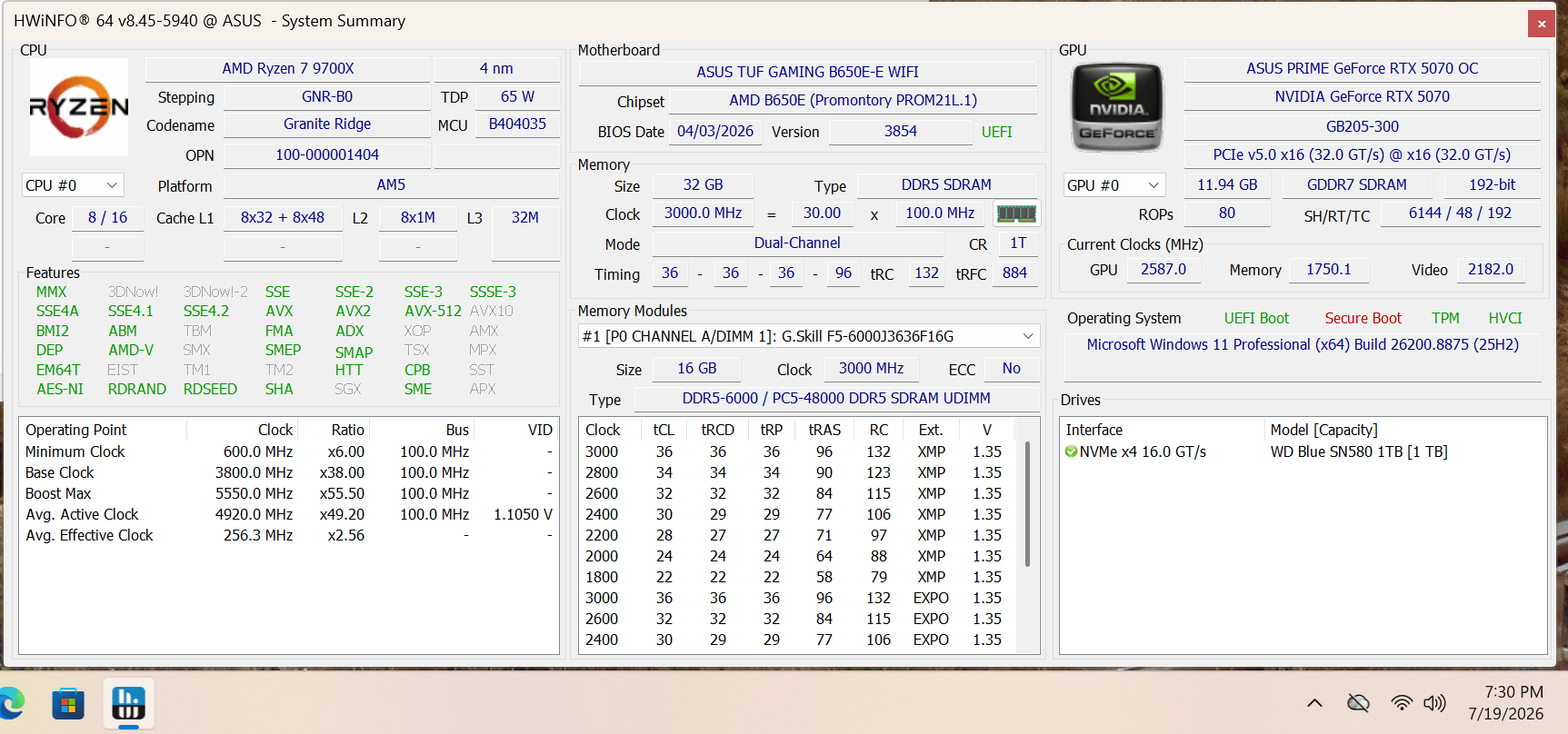Screen dimensions: 1568x734
Task: Click the BIOS version 3854 value
Action: point(901,131)
